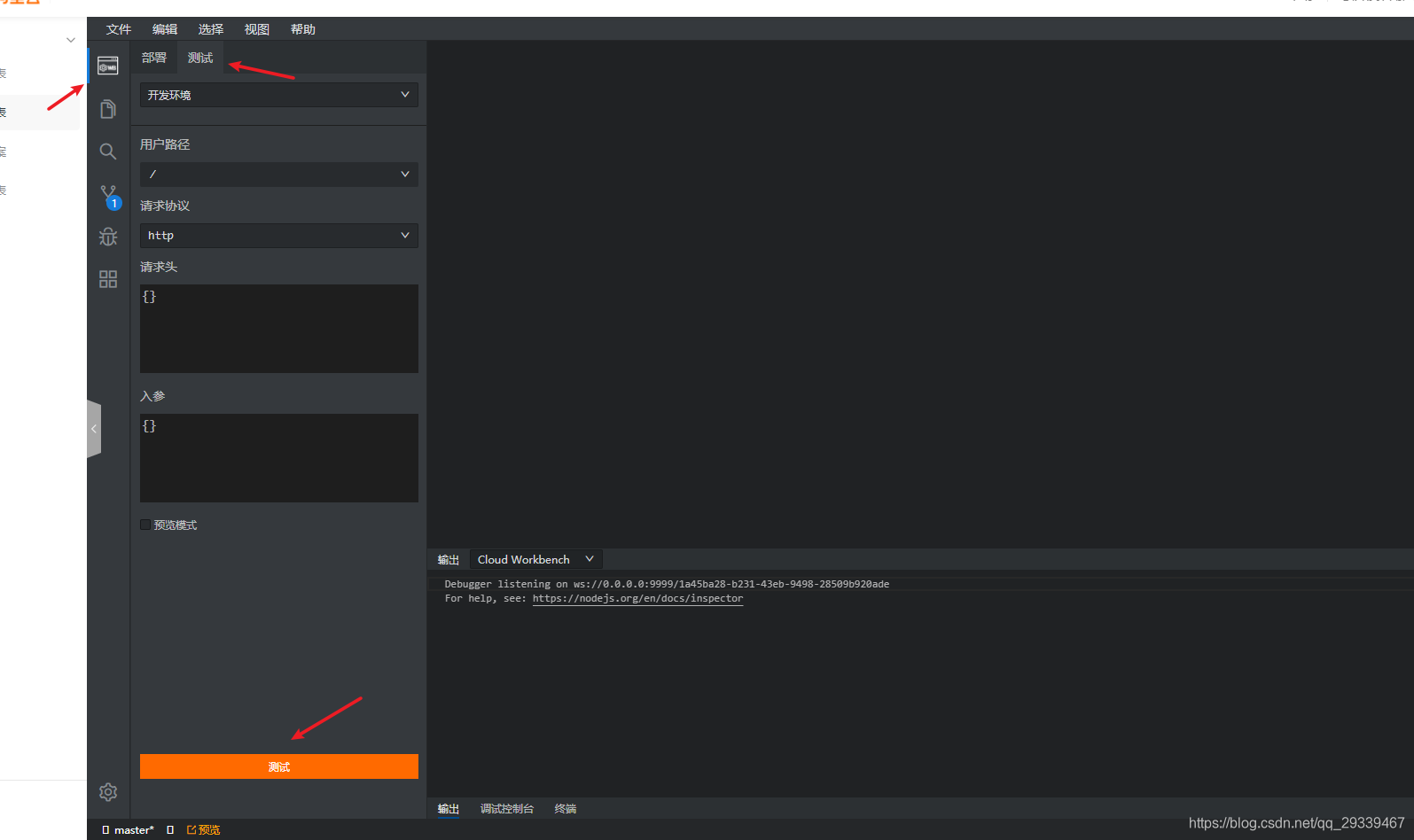Click the 预览 preview status bar item

[204, 830]
